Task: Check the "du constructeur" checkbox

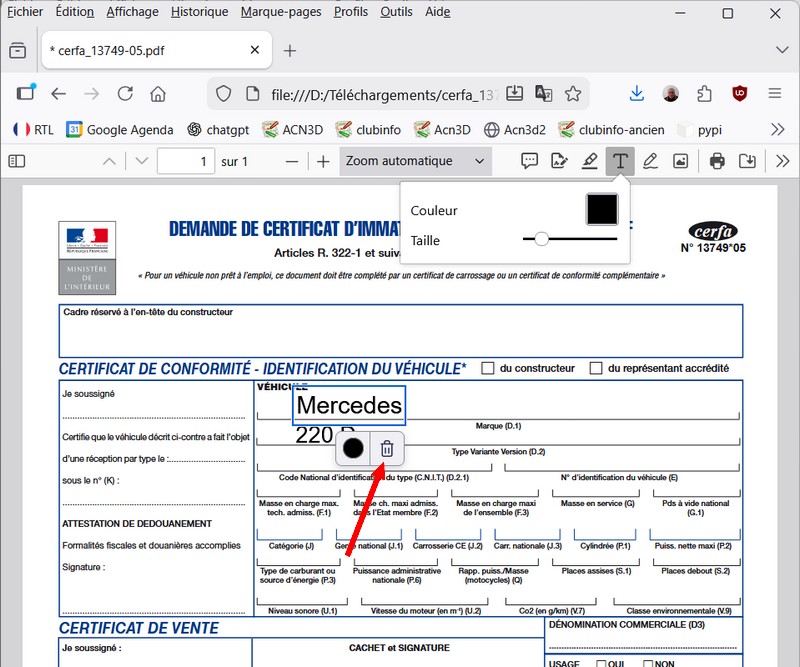Action: pyautogui.click(x=488, y=368)
